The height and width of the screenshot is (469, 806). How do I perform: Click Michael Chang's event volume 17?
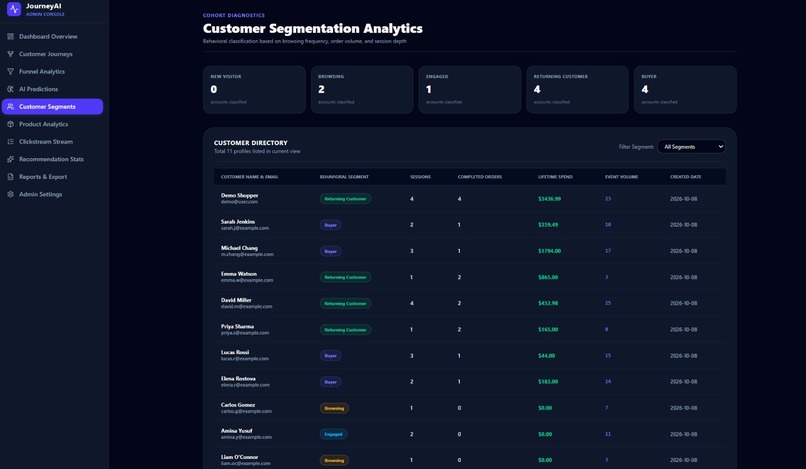608,251
